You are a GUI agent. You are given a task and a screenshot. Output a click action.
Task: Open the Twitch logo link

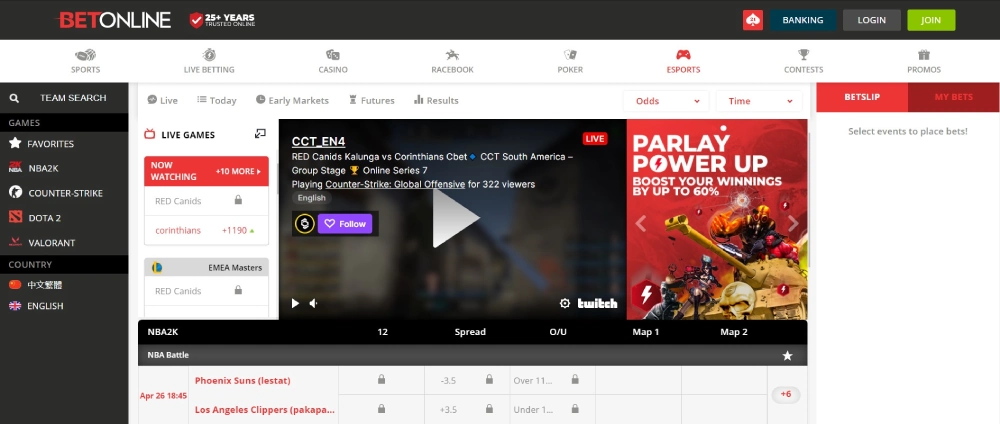click(598, 303)
